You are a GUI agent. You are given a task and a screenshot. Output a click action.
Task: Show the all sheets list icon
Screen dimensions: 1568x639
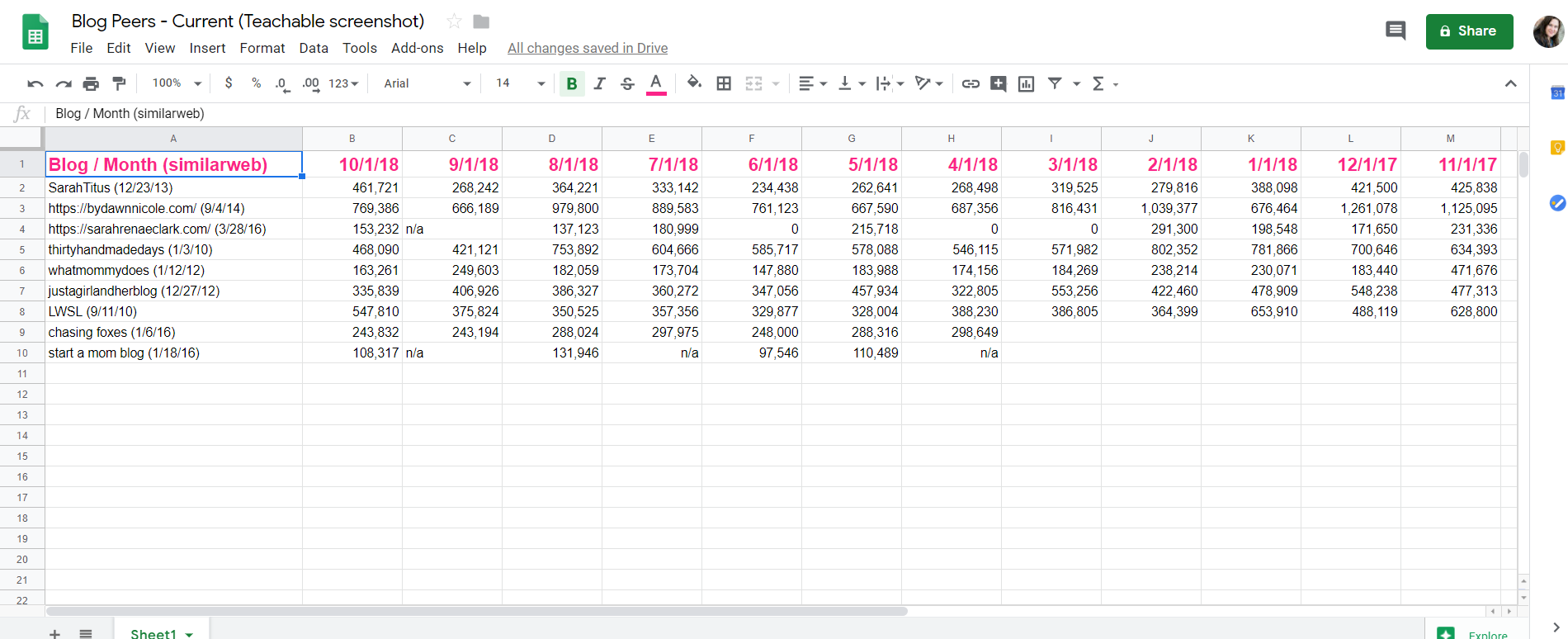click(x=86, y=633)
